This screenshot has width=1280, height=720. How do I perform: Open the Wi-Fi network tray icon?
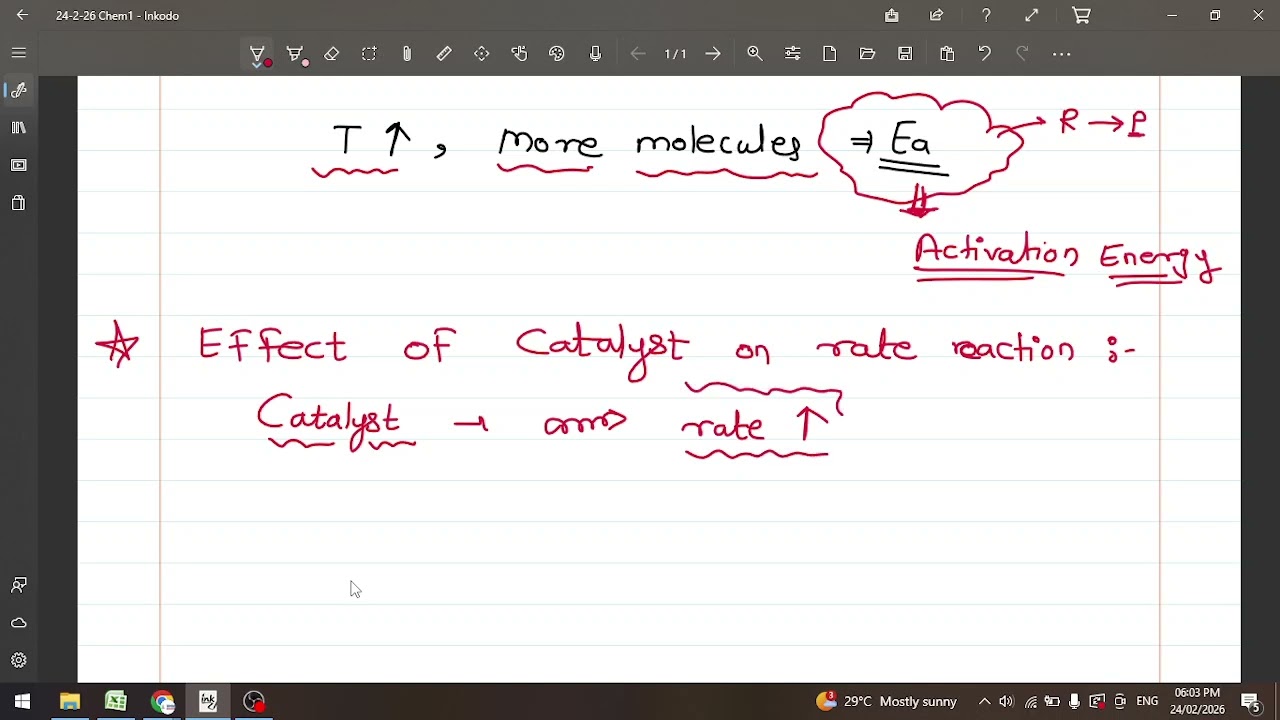click(x=1030, y=701)
